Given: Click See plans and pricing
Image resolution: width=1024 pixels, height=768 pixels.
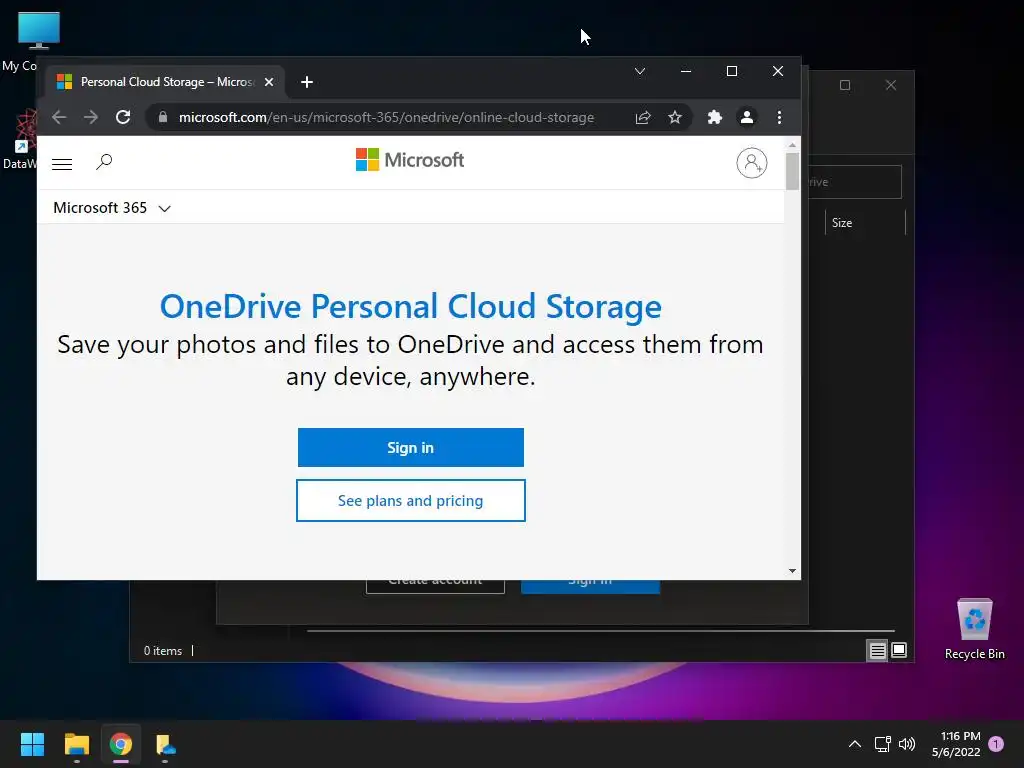Looking at the screenshot, I should click(x=411, y=501).
